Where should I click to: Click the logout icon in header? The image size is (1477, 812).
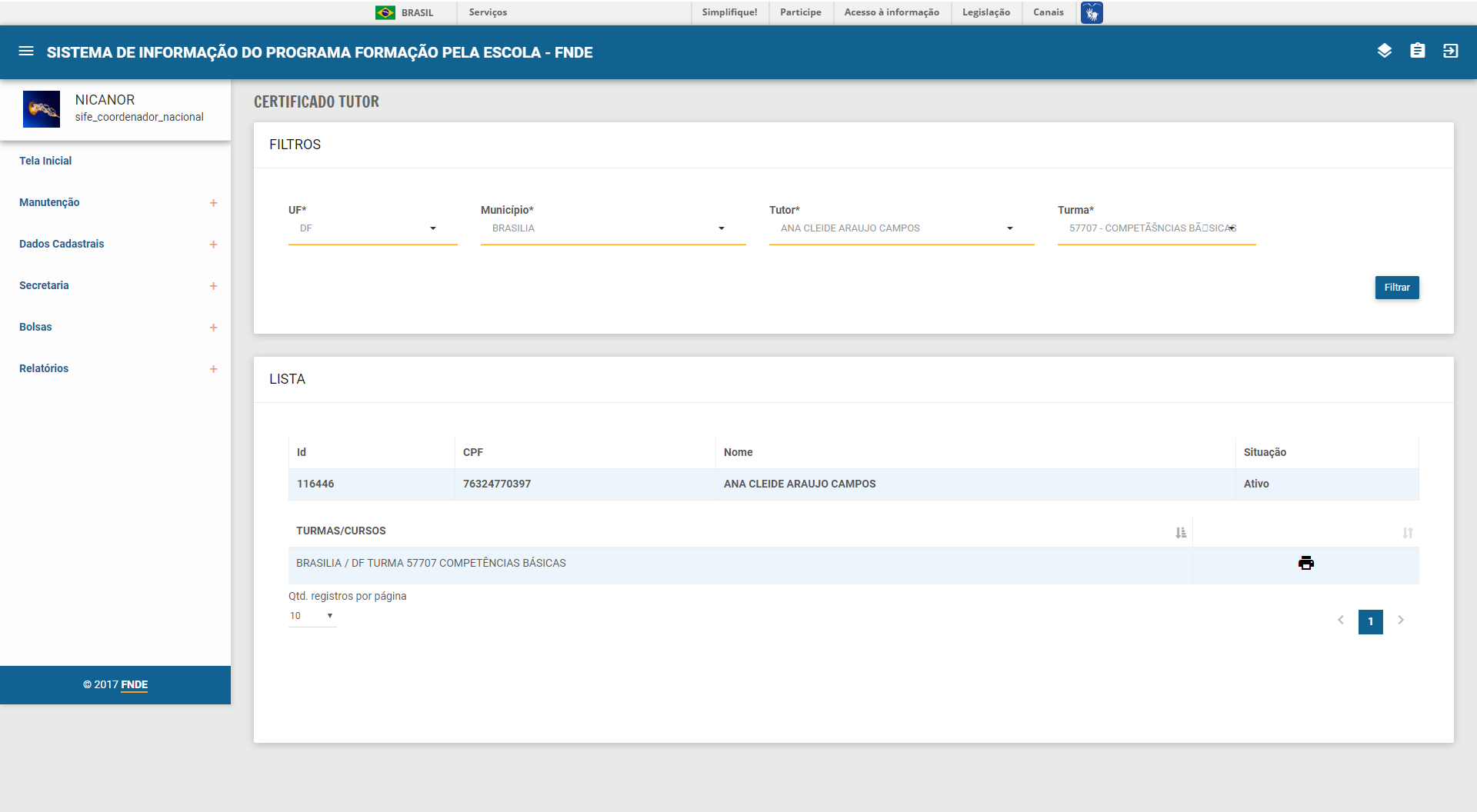[1450, 52]
